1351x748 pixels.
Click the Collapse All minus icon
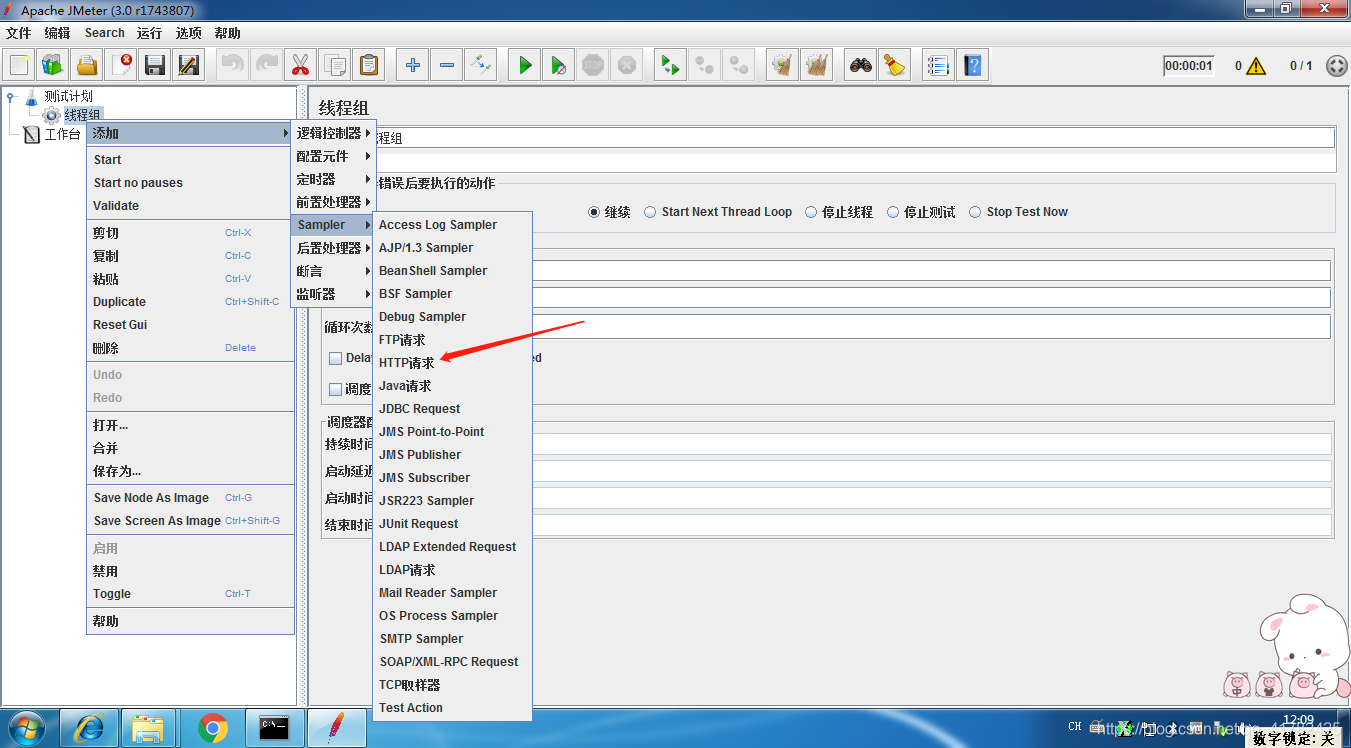click(447, 66)
